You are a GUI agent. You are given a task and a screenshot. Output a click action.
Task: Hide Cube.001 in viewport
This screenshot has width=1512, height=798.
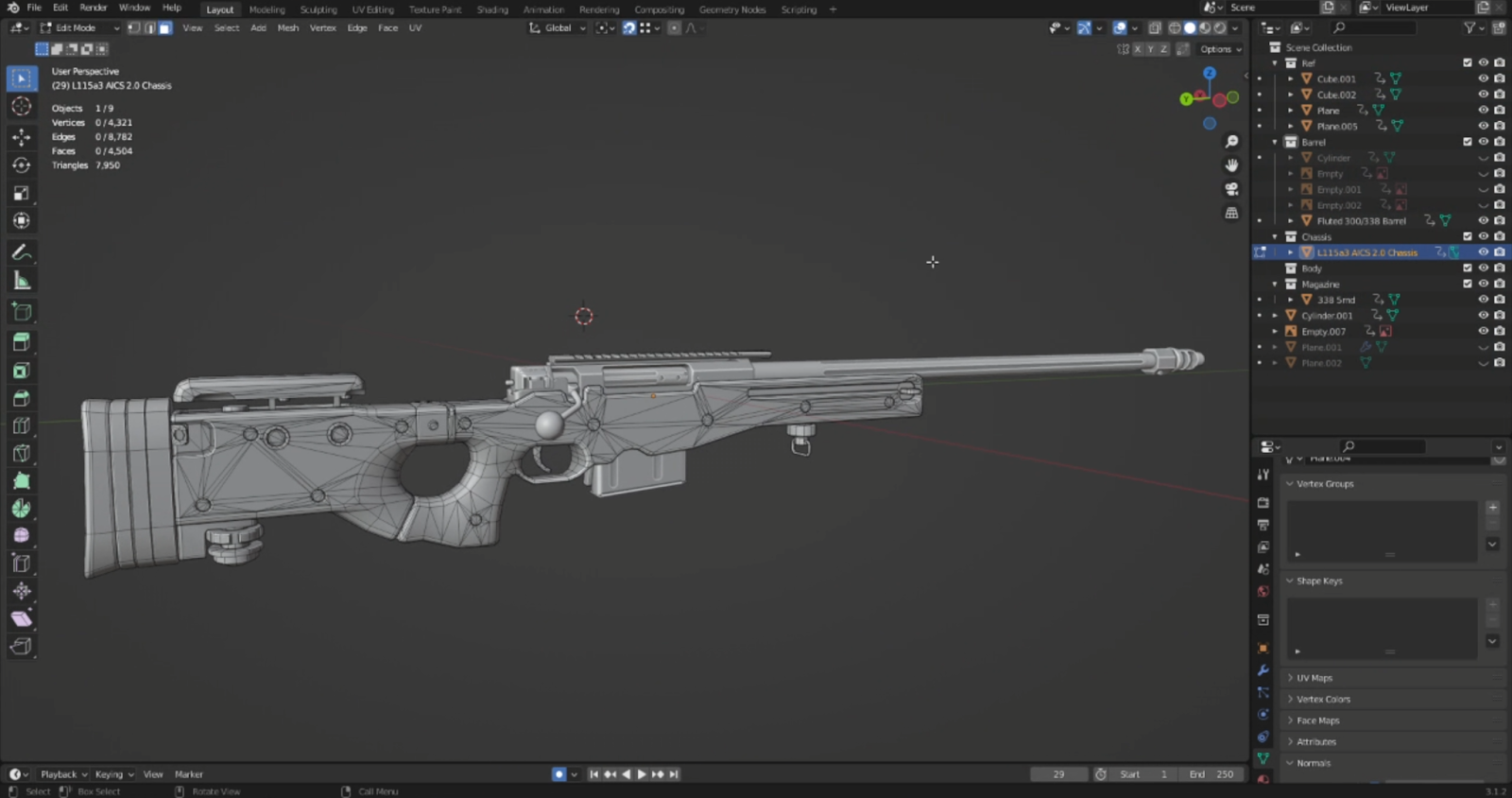[x=1483, y=78]
